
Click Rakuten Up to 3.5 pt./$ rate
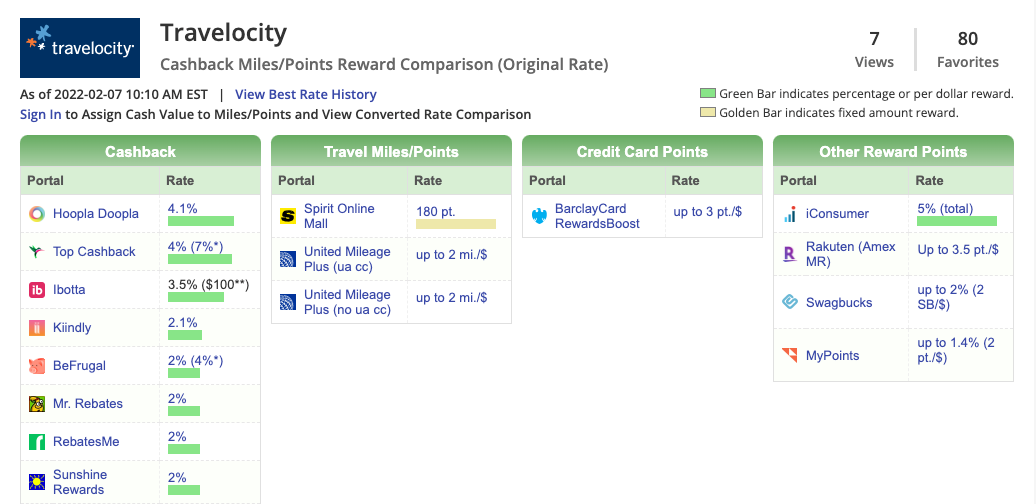958,250
